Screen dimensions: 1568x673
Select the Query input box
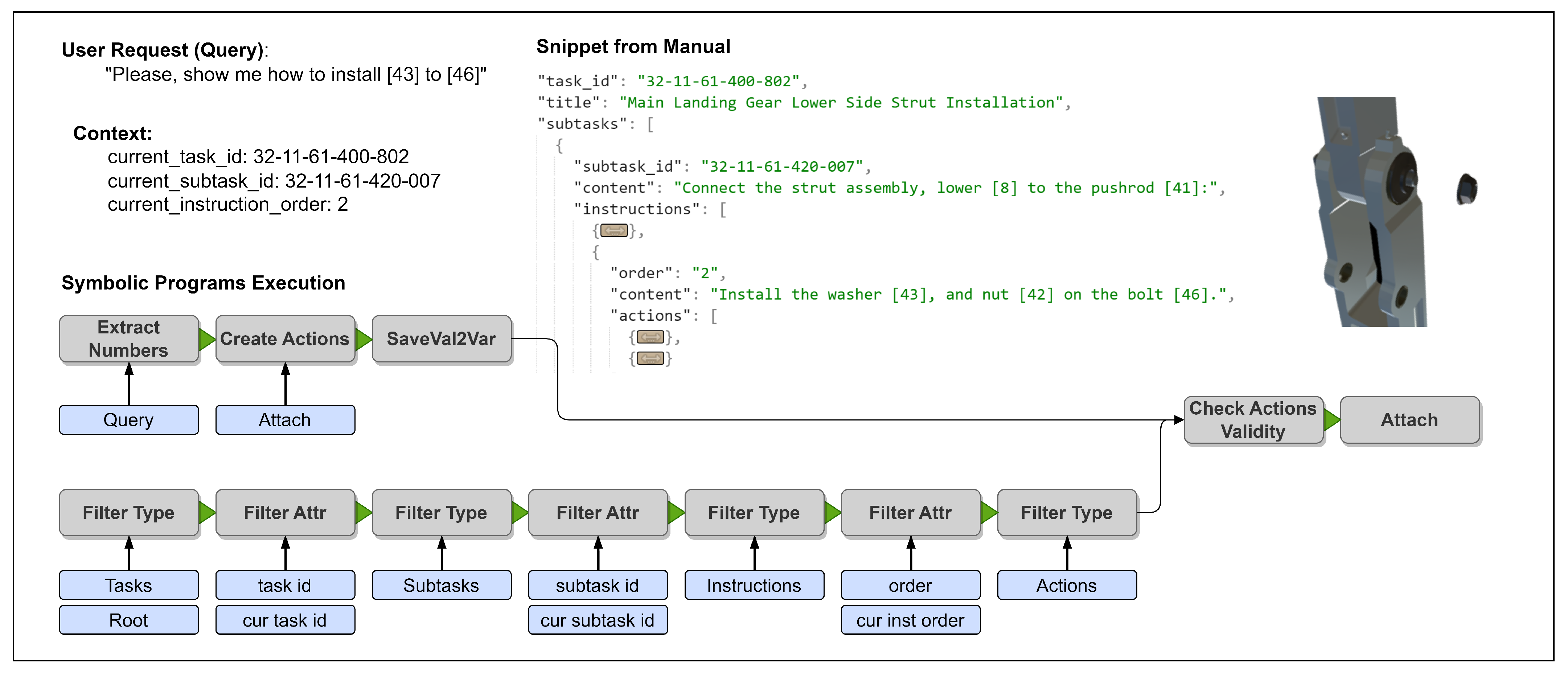[x=129, y=420]
